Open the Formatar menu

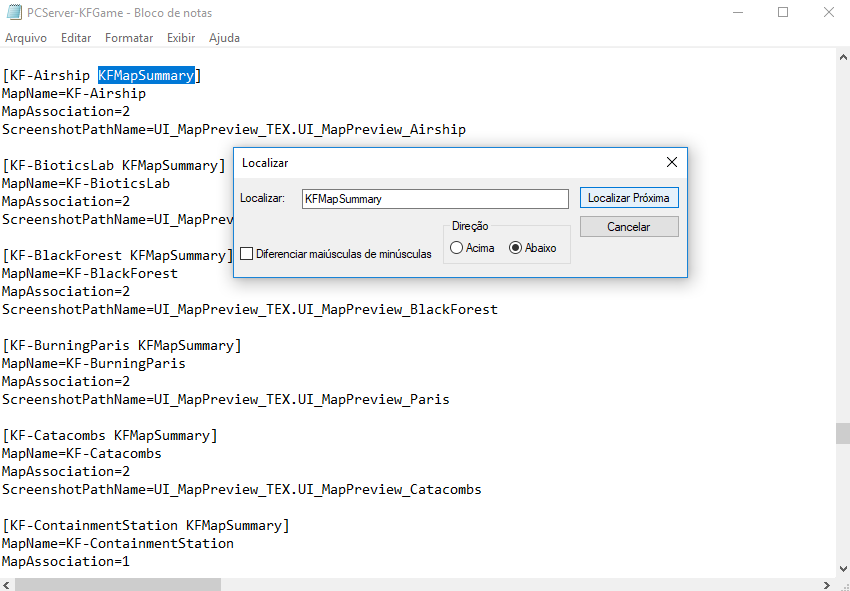pyautogui.click(x=129, y=38)
